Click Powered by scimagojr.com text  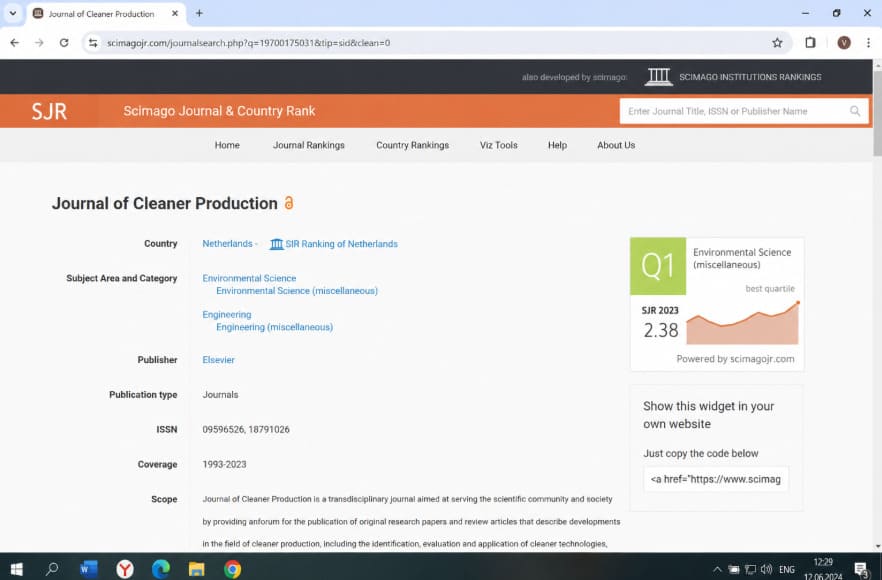click(735, 359)
